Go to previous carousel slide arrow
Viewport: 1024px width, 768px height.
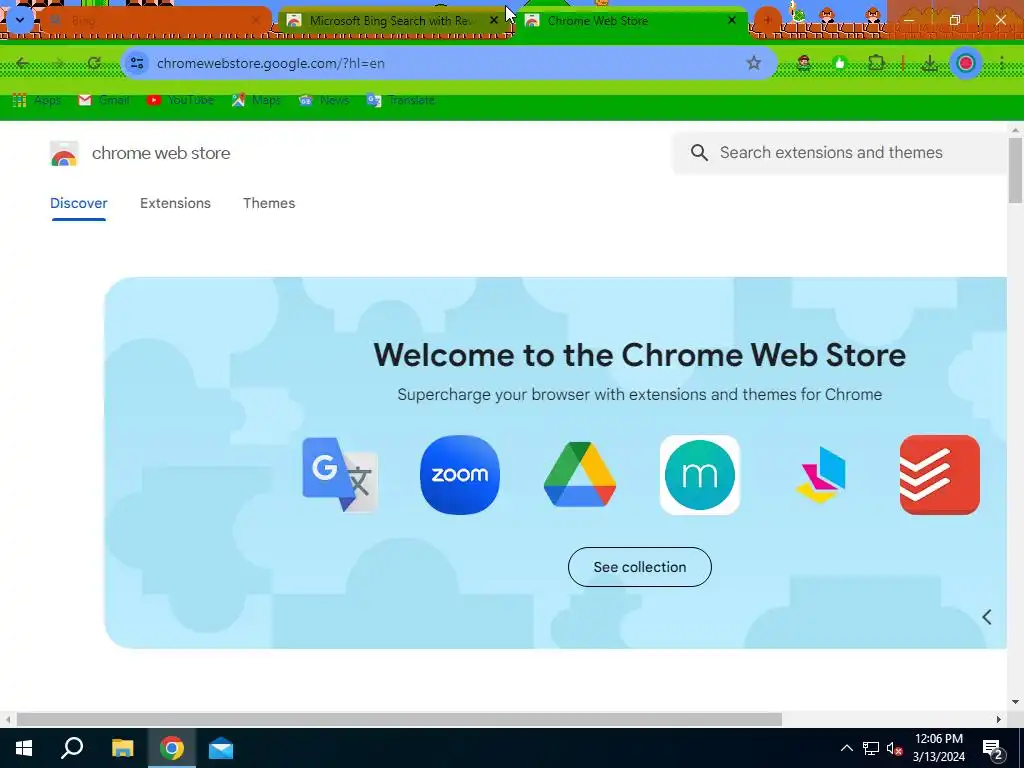(x=987, y=617)
